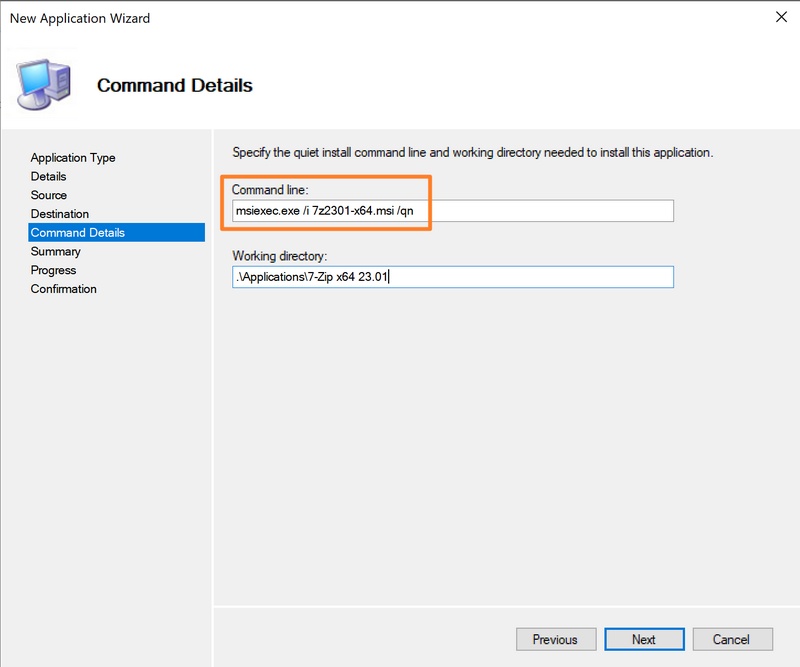Click the computer wizard icon in header
This screenshot has width=800, height=667.
pos(45,83)
